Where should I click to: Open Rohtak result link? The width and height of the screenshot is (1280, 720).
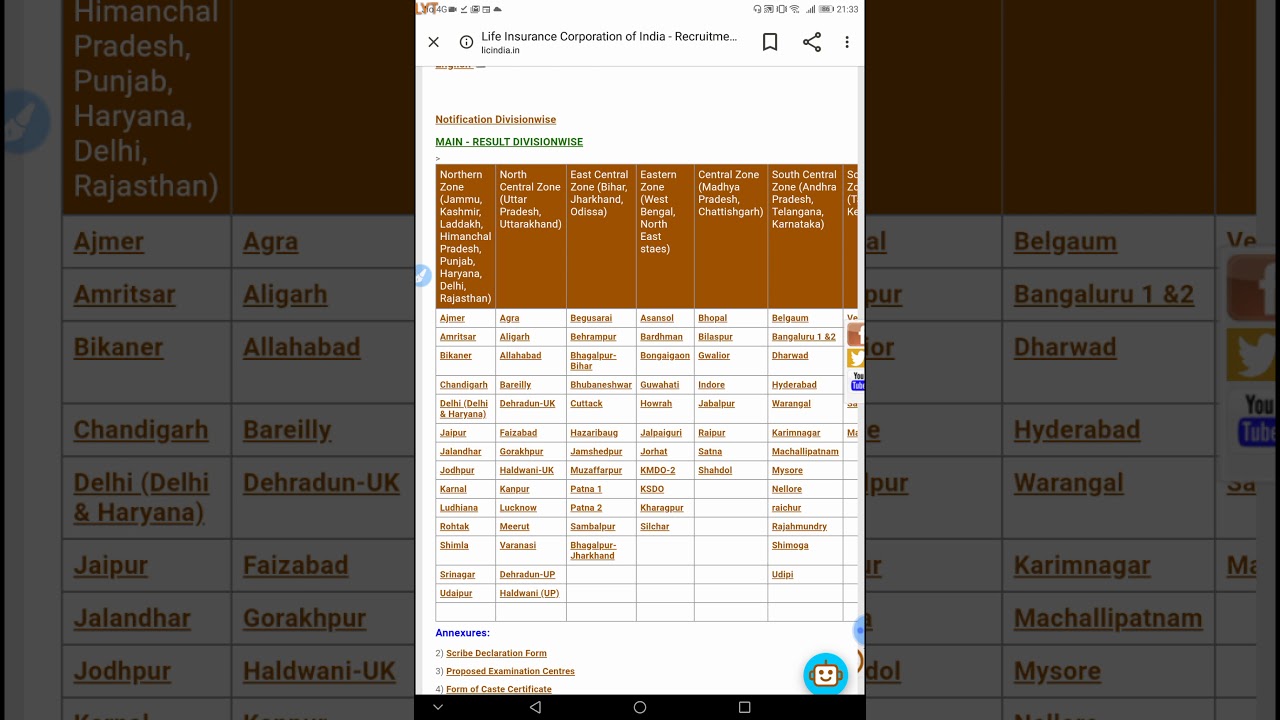pos(455,527)
